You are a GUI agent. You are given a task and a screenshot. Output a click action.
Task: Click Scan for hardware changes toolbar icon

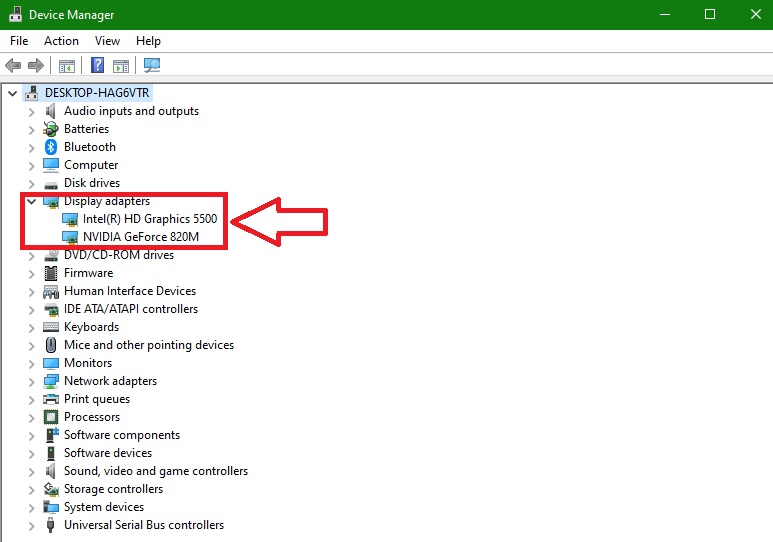[152, 65]
